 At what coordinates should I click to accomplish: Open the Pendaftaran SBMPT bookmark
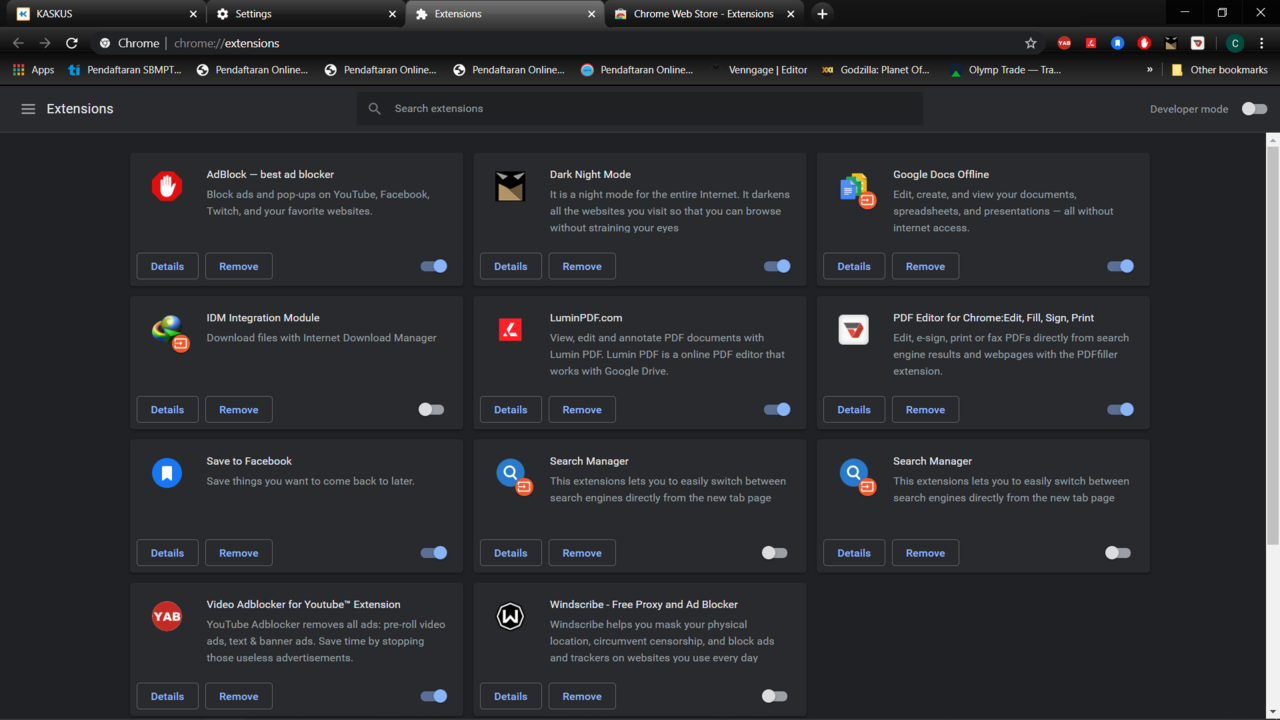[x=125, y=70]
